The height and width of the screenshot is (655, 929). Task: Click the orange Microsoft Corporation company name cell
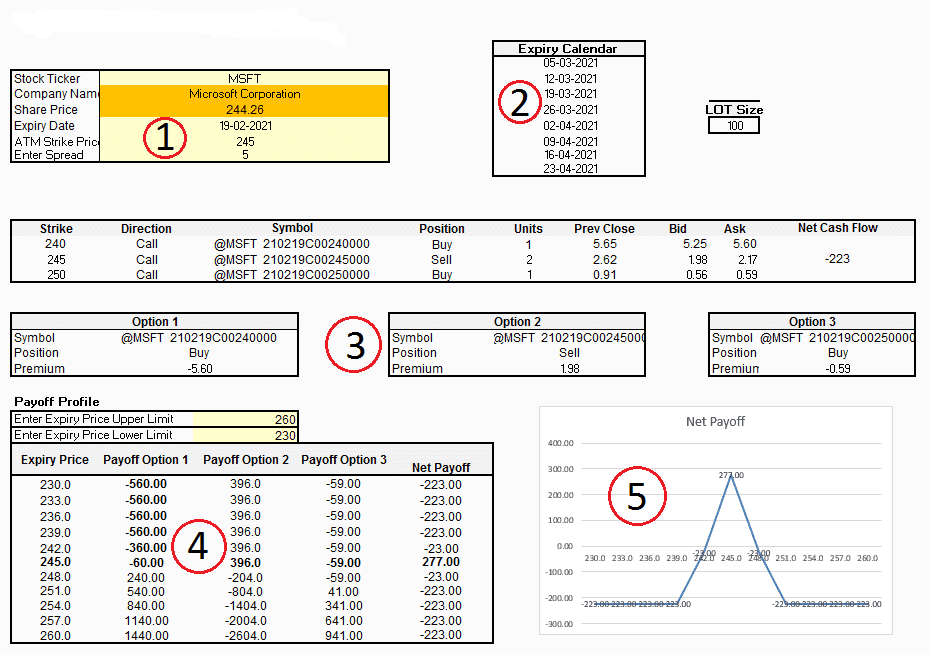pyautogui.click(x=244, y=94)
